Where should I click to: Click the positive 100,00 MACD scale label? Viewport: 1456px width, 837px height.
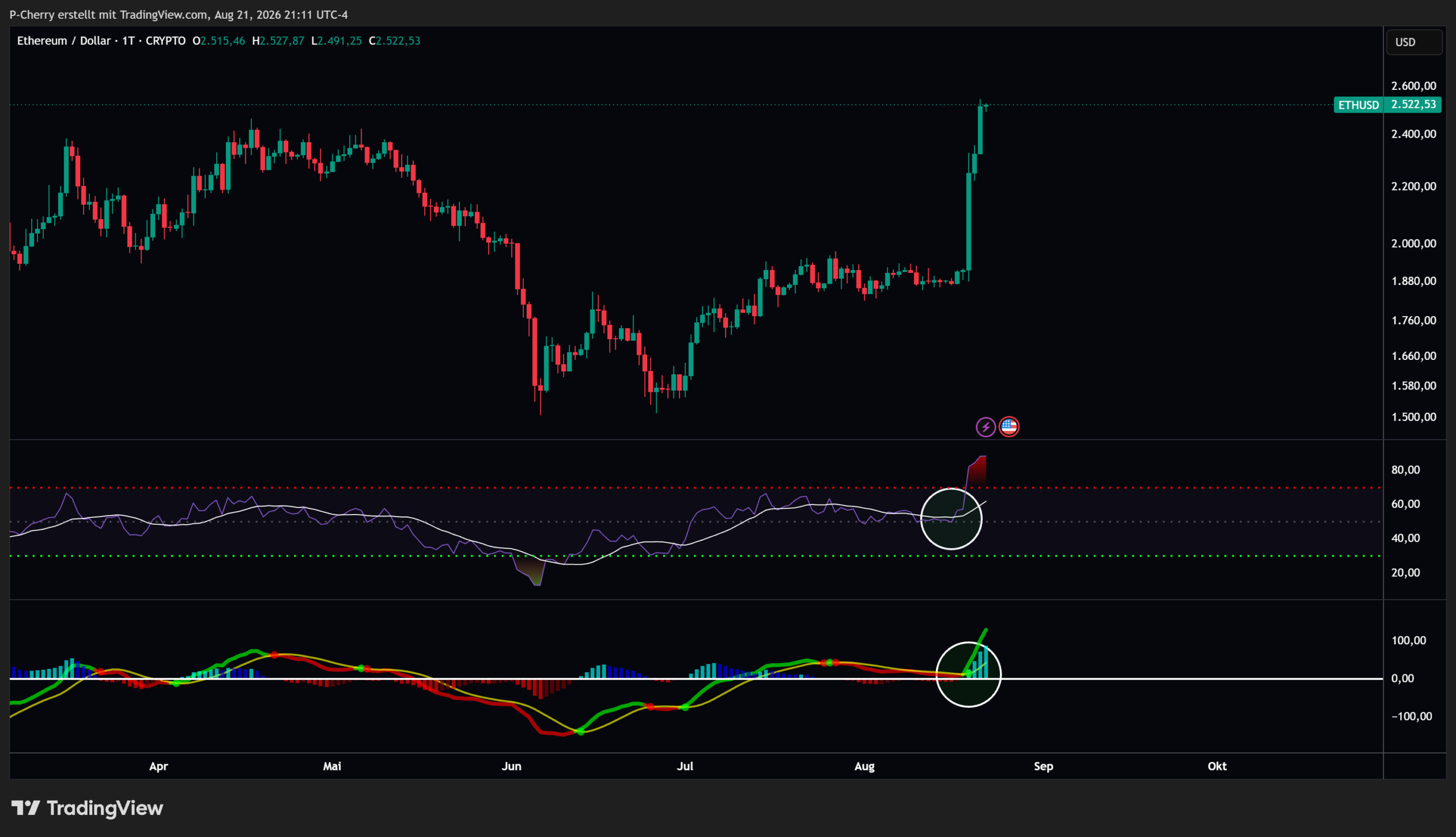pyautogui.click(x=1408, y=640)
